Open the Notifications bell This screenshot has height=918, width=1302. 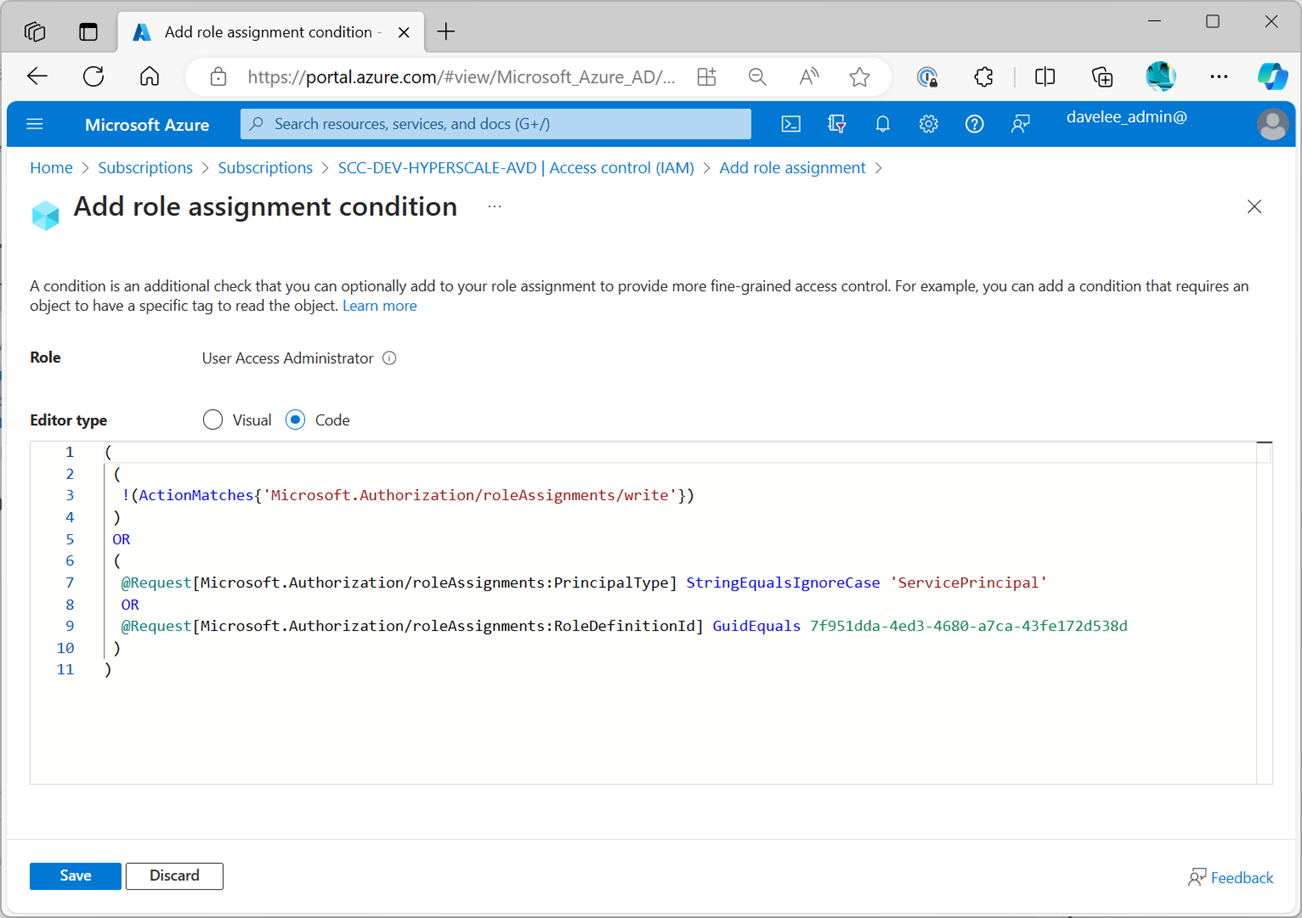pos(882,124)
